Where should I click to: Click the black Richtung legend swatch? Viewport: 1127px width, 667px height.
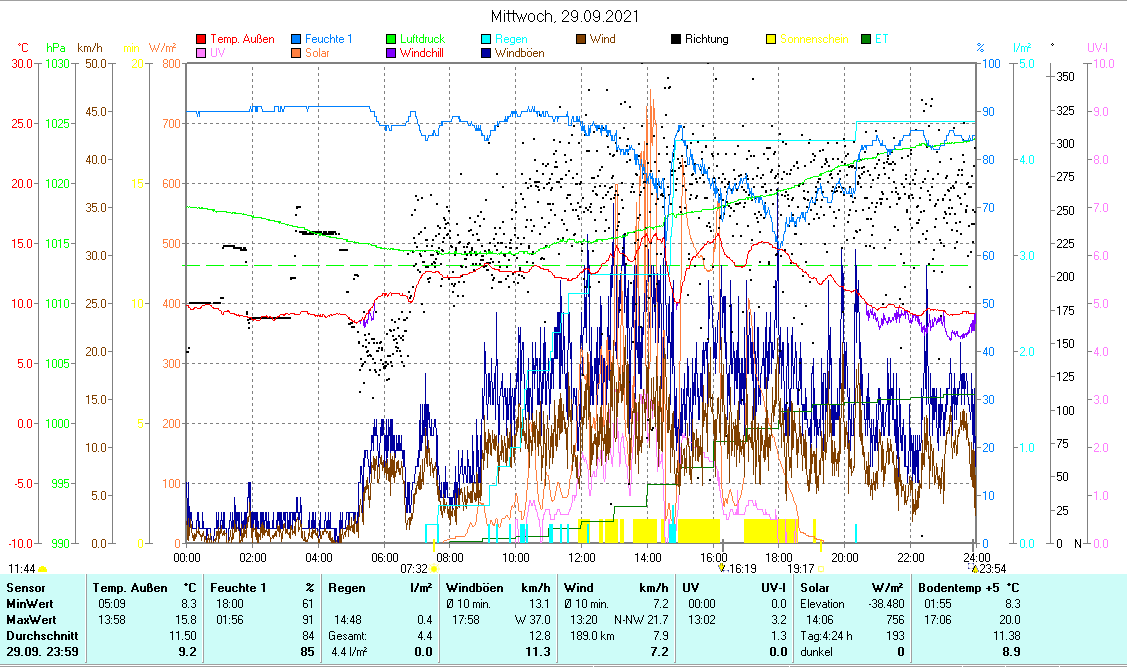pos(677,40)
